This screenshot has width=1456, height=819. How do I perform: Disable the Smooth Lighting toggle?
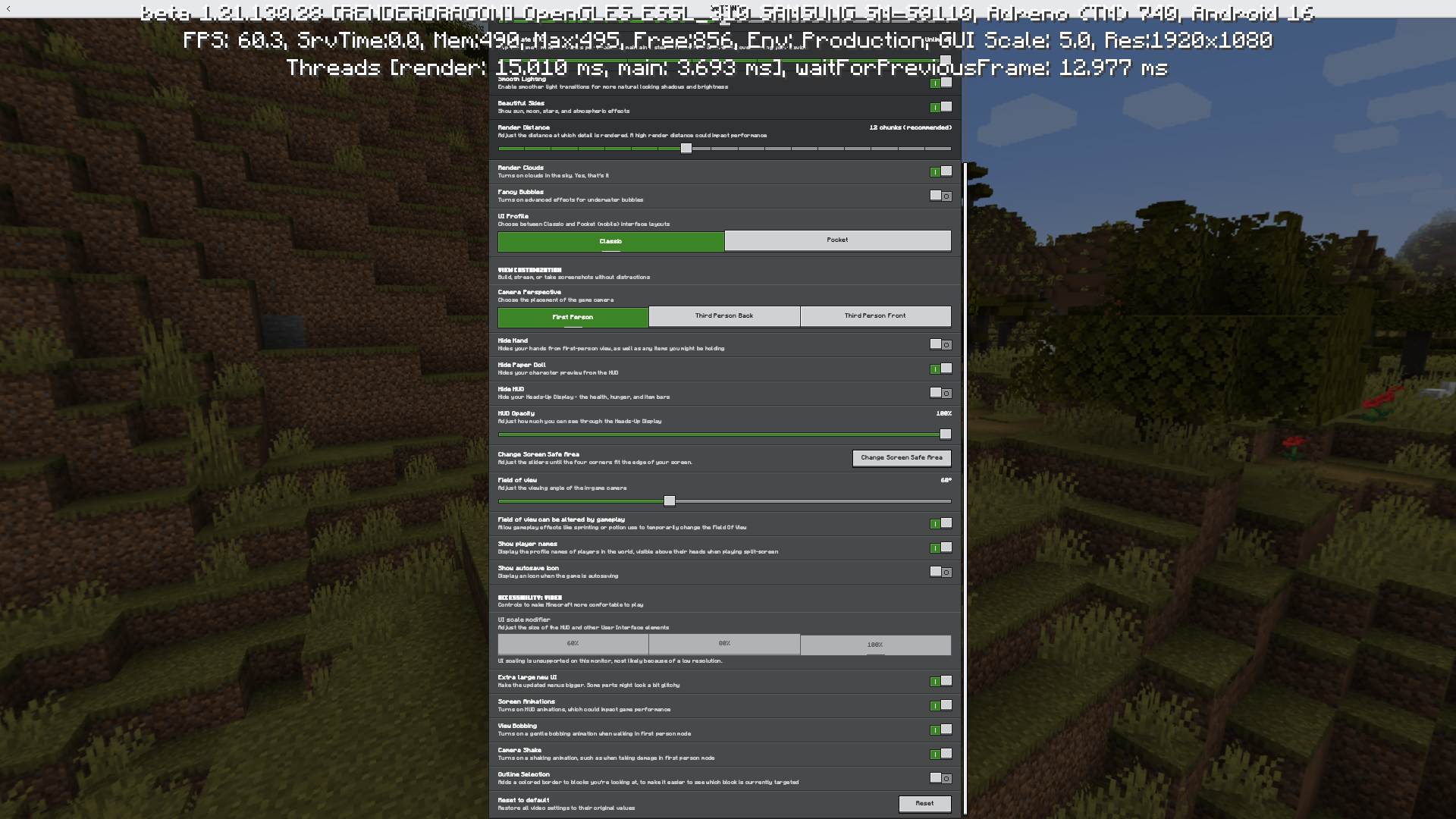(940, 83)
